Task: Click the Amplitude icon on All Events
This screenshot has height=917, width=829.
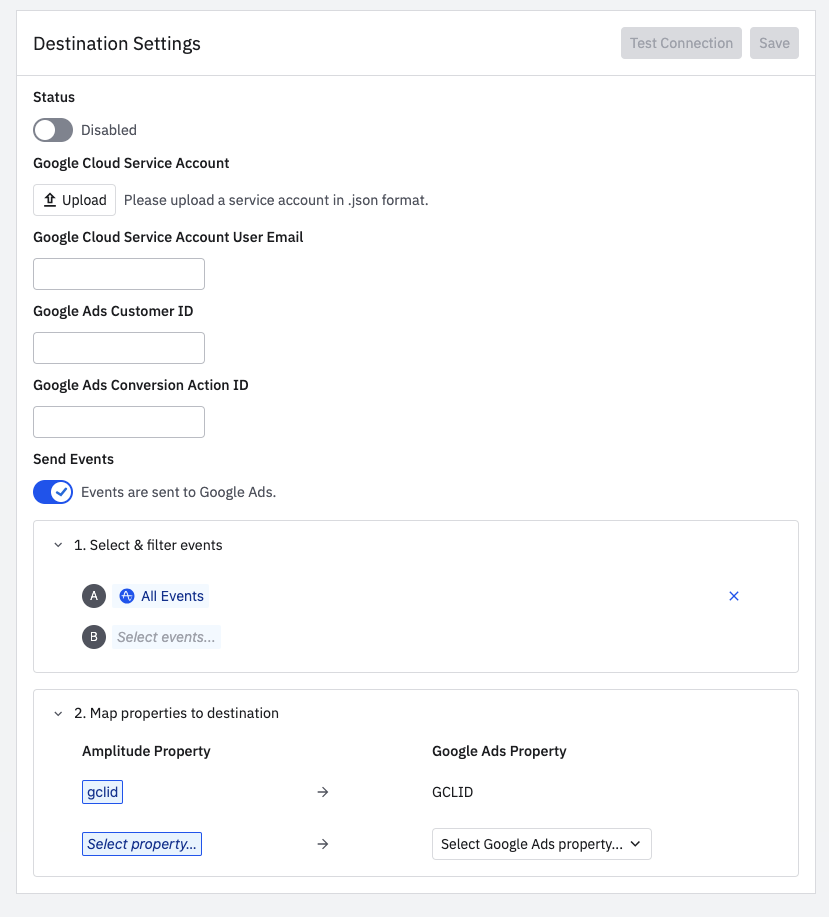Action: (127, 596)
